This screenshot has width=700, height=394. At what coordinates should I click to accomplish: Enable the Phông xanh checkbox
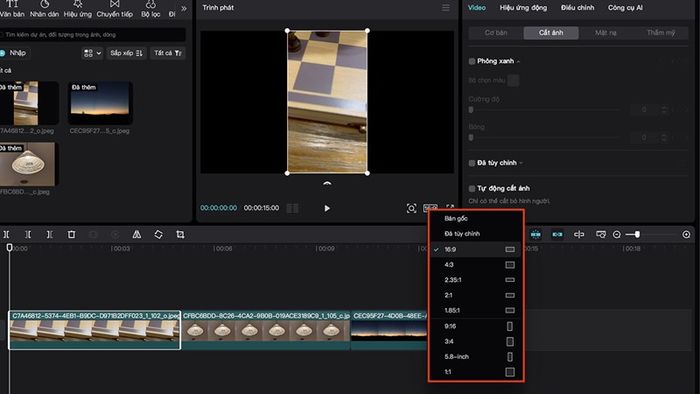point(472,61)
